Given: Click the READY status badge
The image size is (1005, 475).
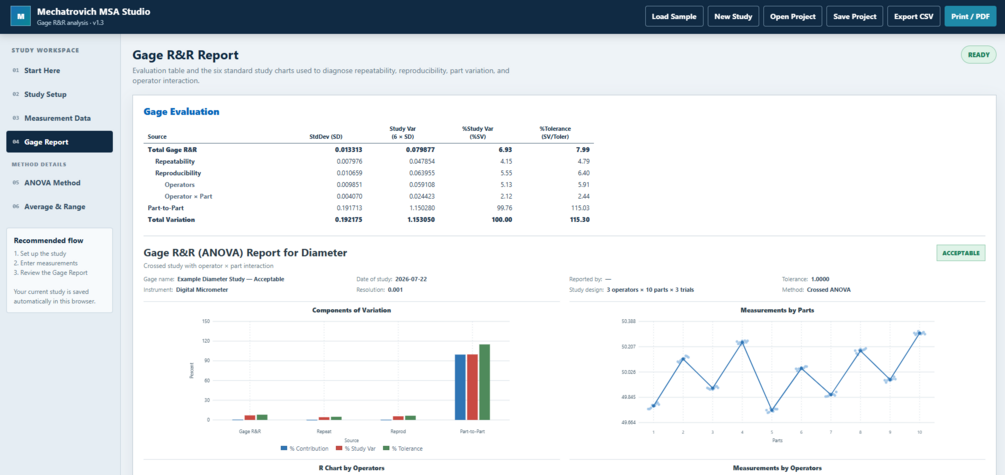Looking at the screenshot, I should tap(978, 55).
